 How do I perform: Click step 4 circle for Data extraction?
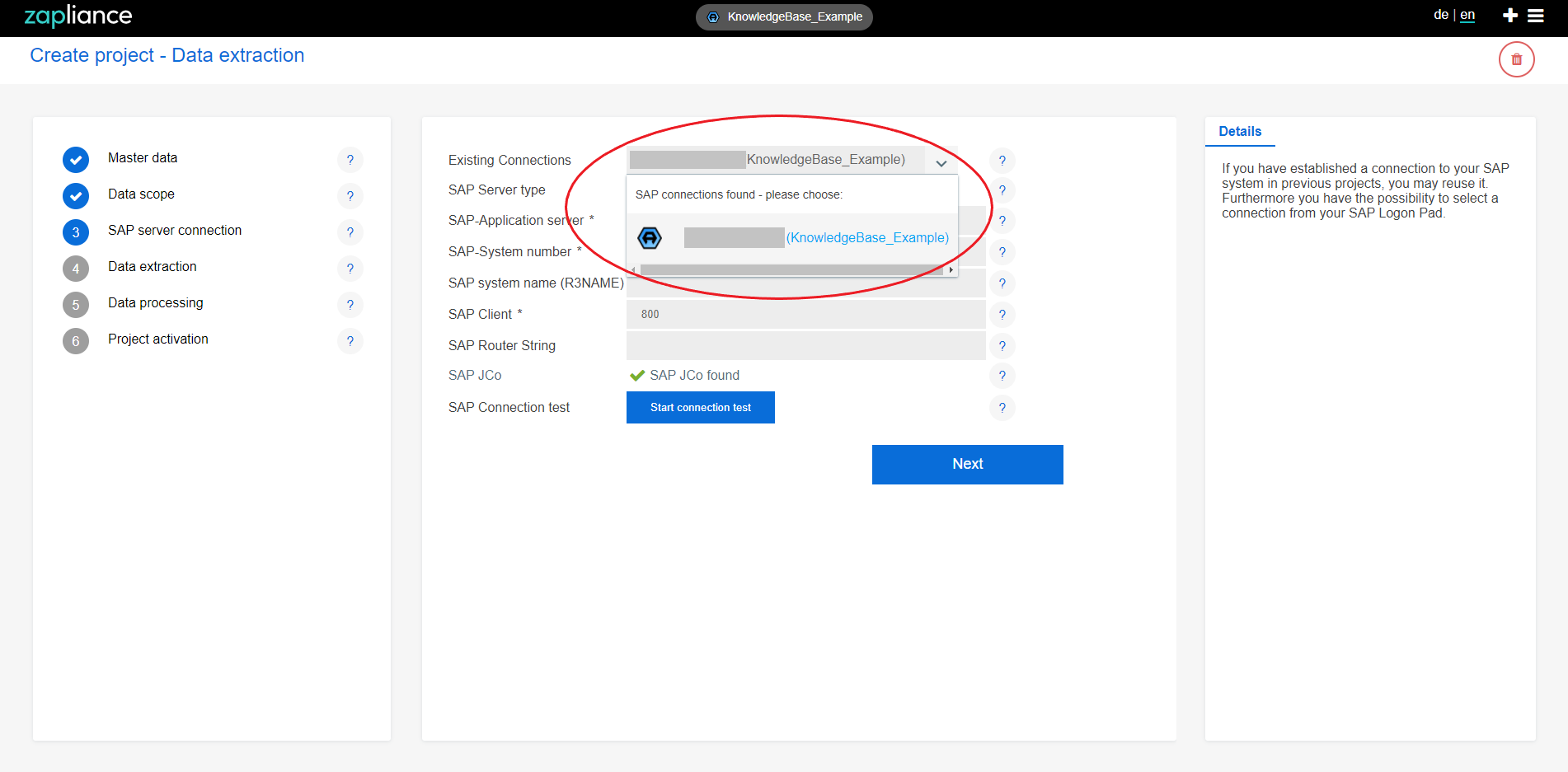(76, 269)
